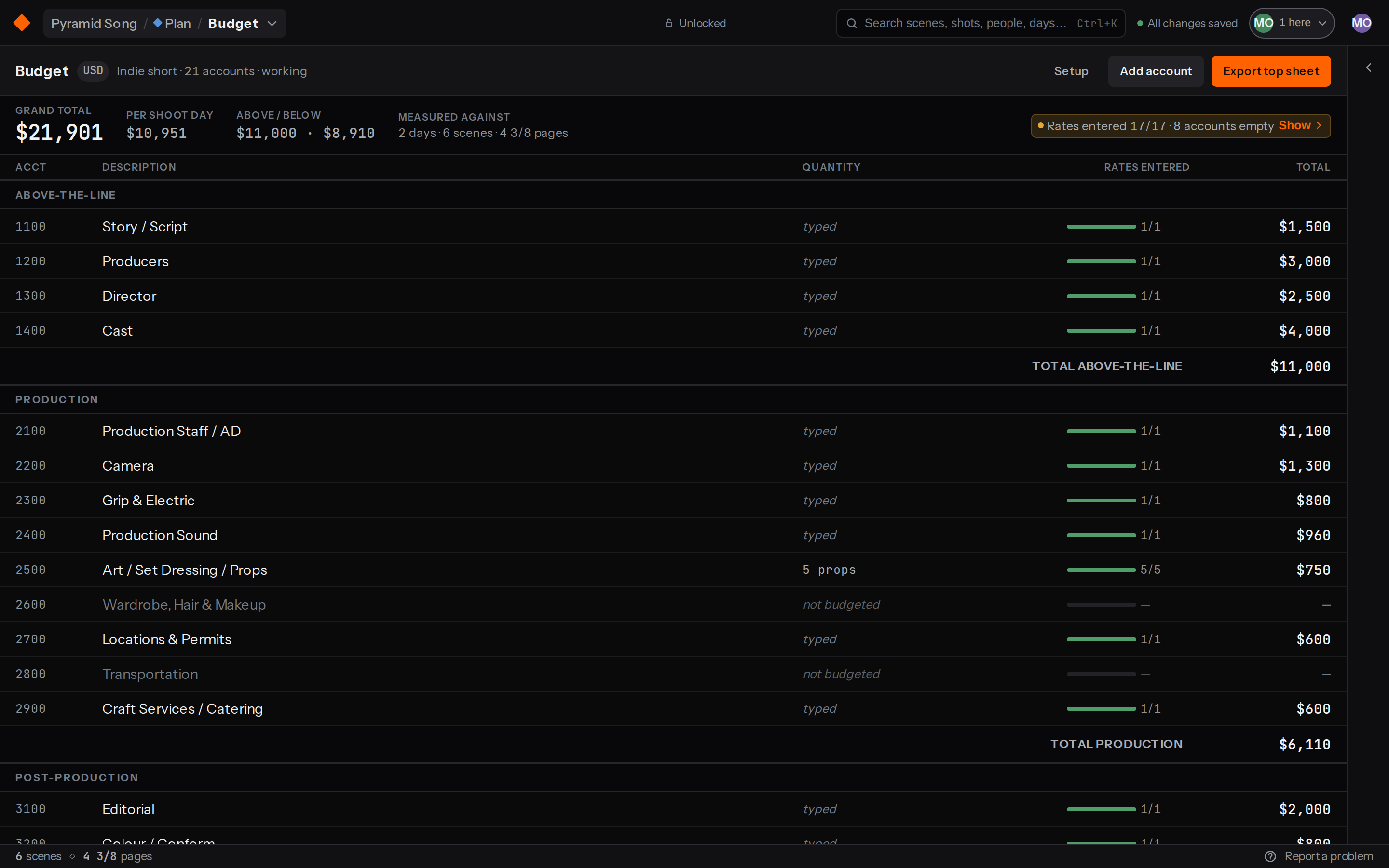
Task: Click the Props 5/5 rates progress bar
Action: pos(1101,570)
